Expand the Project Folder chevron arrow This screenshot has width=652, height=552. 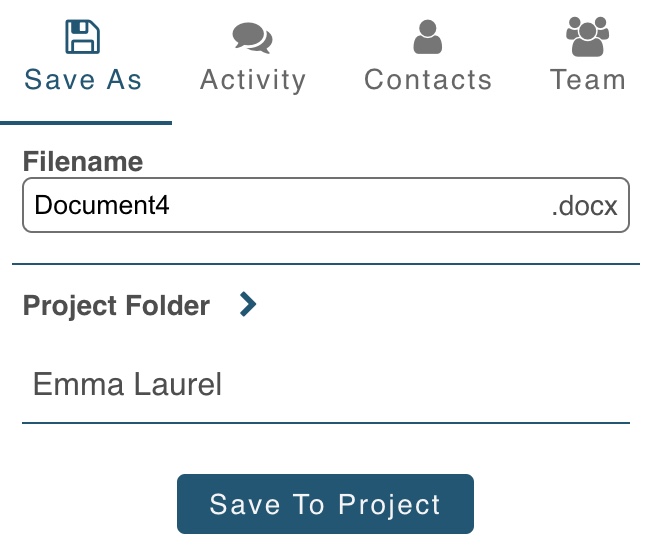coord(248,305)
